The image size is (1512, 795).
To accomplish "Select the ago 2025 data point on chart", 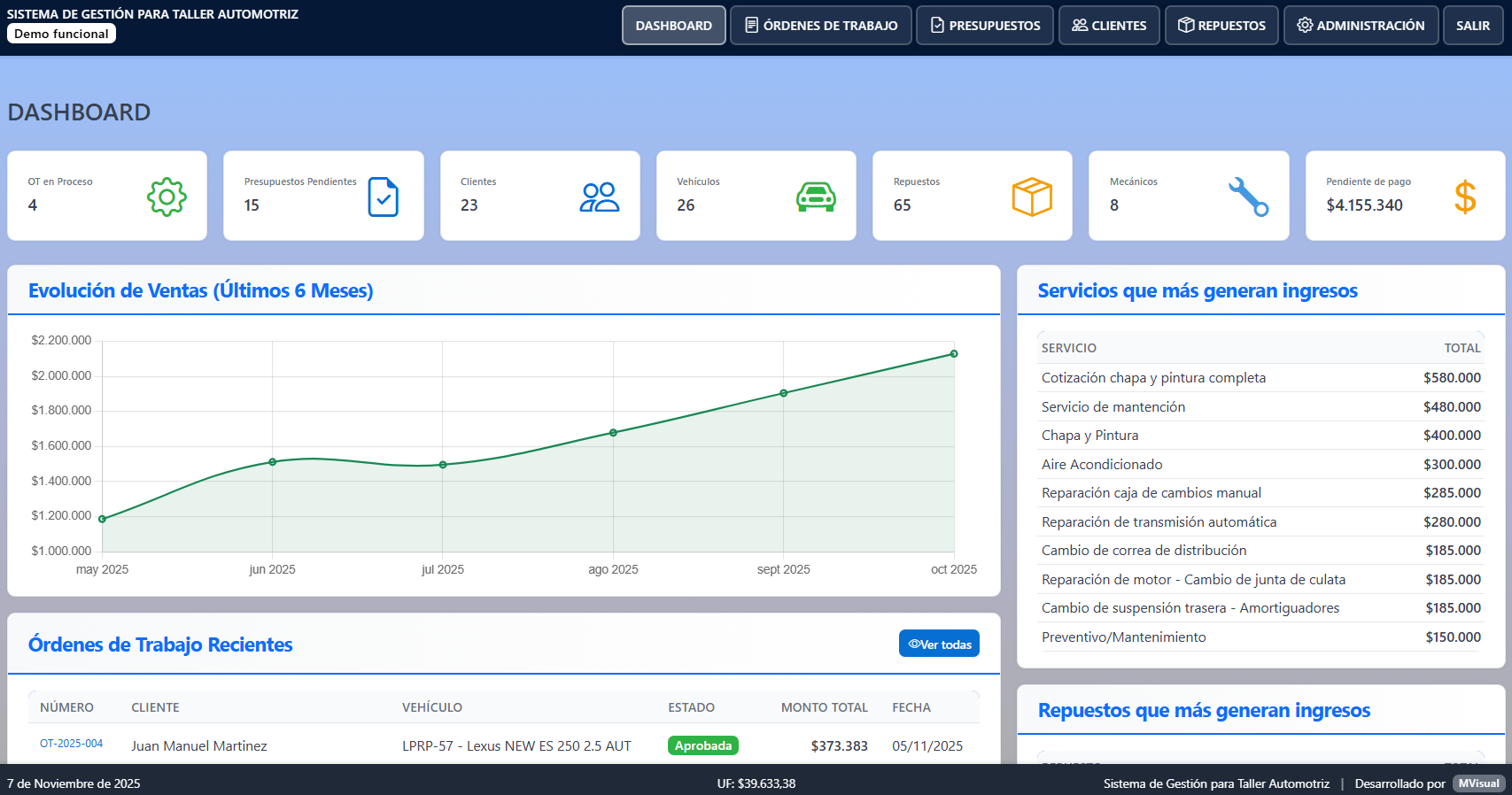I will point(613,433).
